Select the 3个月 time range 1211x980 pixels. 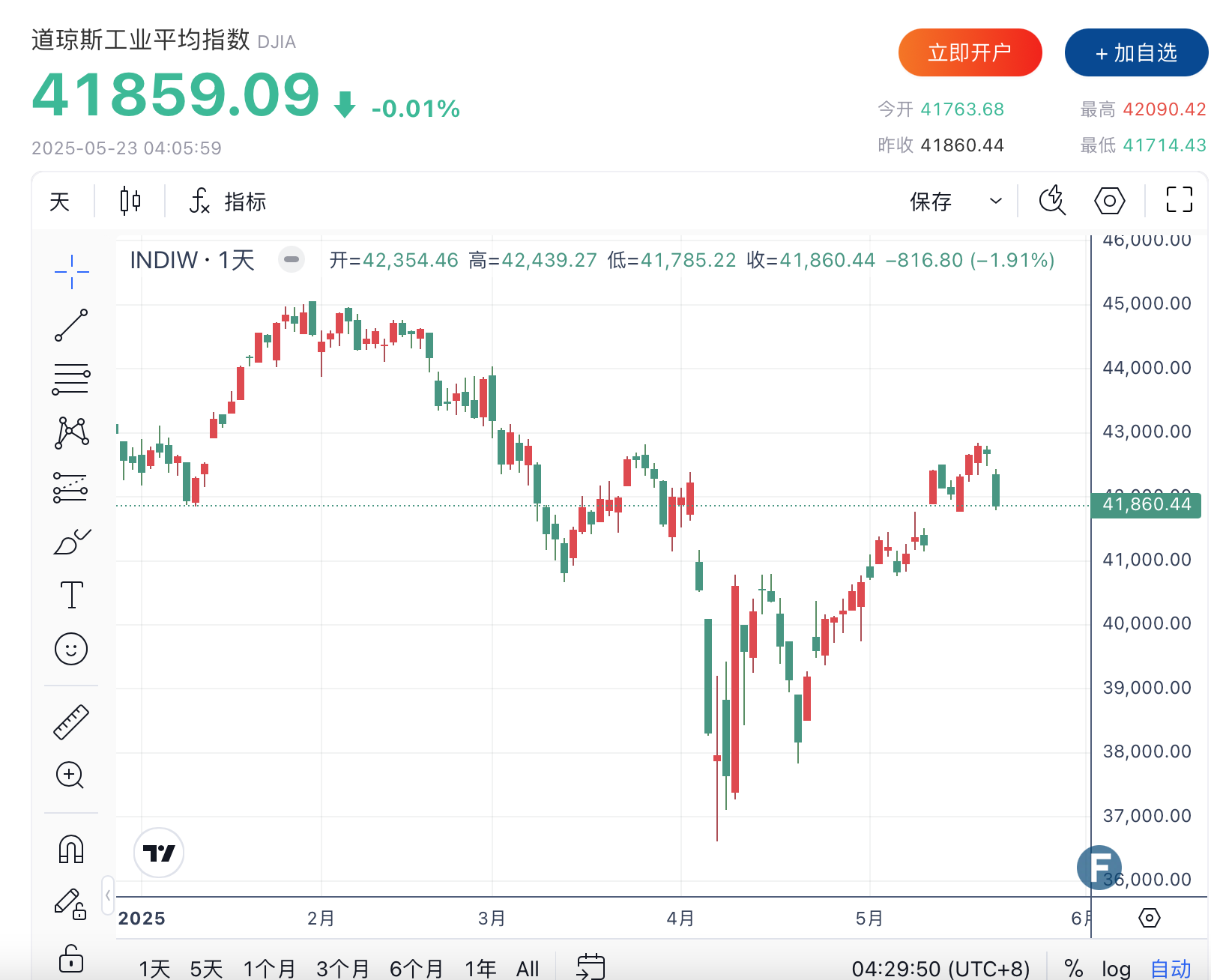[x=343, y=969]
